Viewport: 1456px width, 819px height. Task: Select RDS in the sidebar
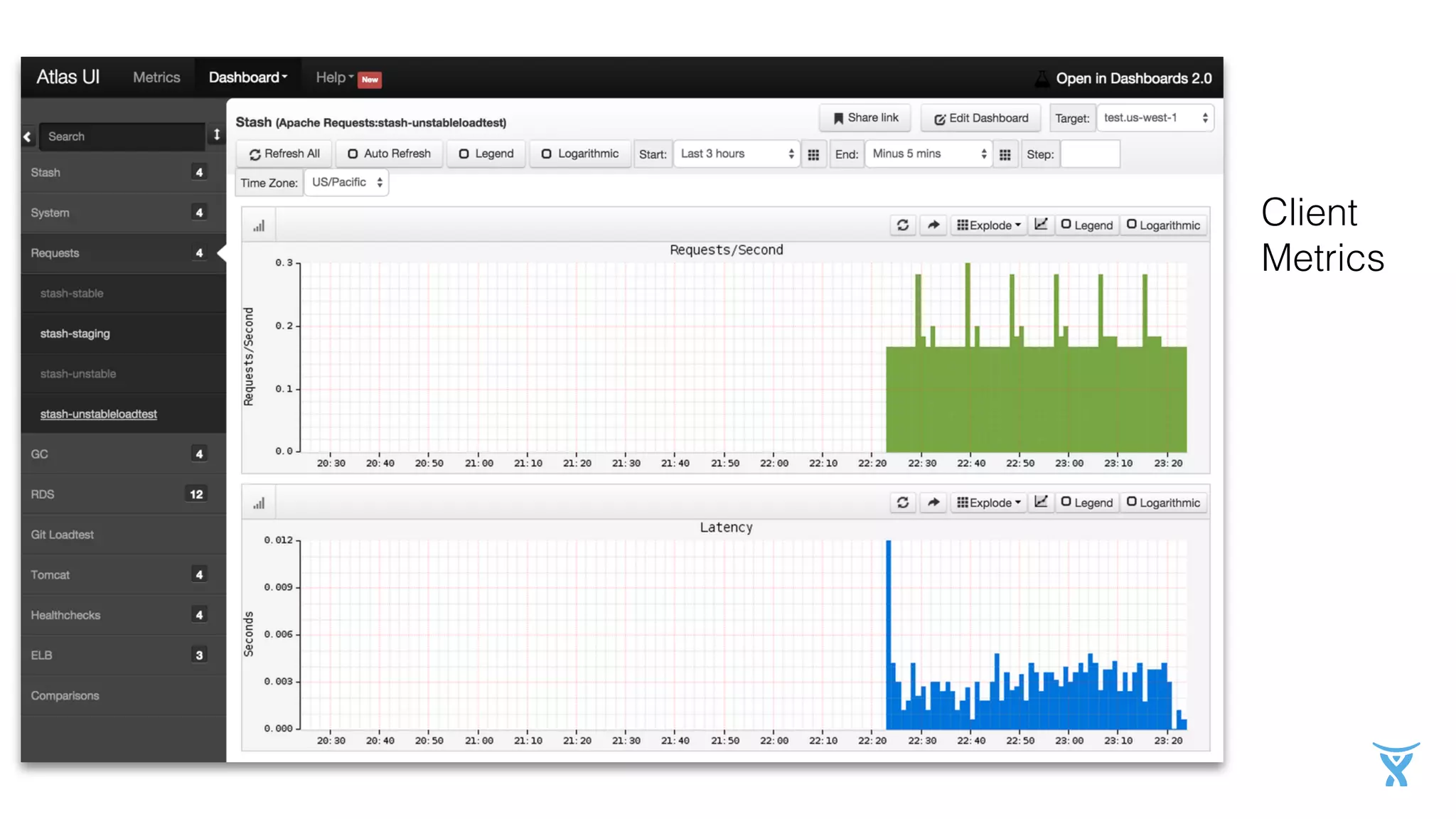(124, 494)
